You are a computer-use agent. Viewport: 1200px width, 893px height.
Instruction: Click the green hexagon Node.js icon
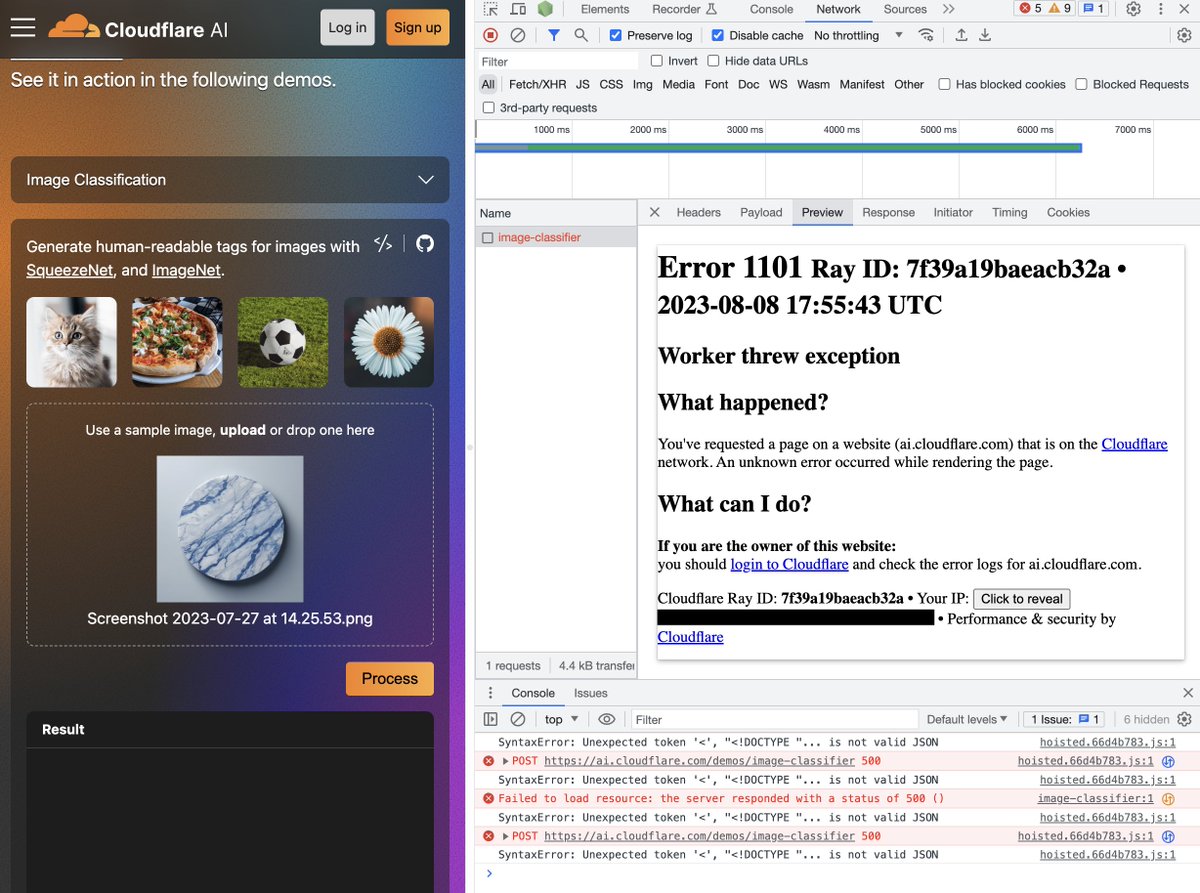[545, 9]
